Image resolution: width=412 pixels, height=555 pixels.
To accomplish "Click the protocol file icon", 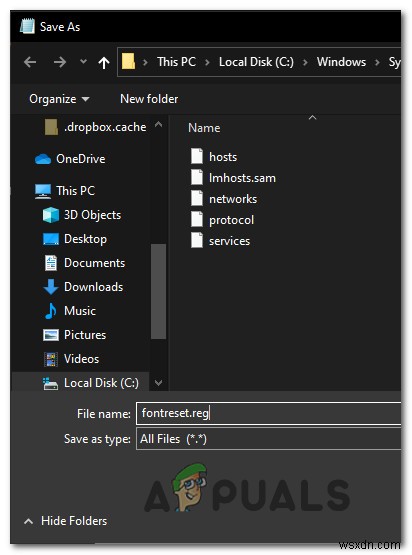I will click(197, 219).
